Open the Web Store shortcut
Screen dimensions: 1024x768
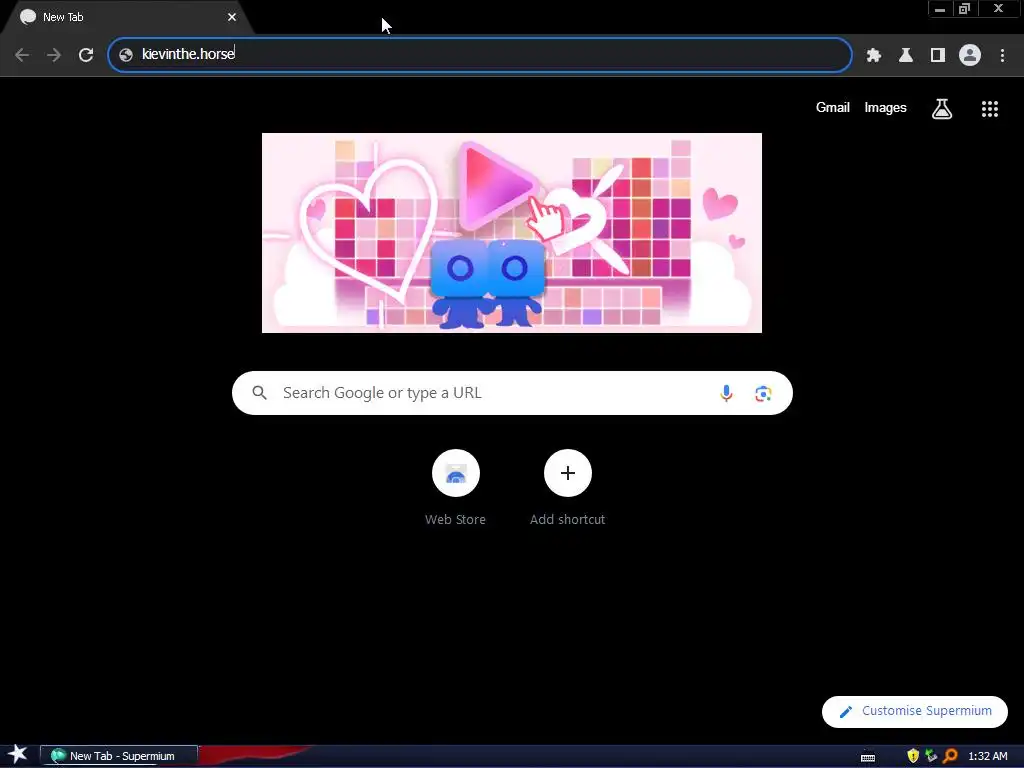[456, 488]
